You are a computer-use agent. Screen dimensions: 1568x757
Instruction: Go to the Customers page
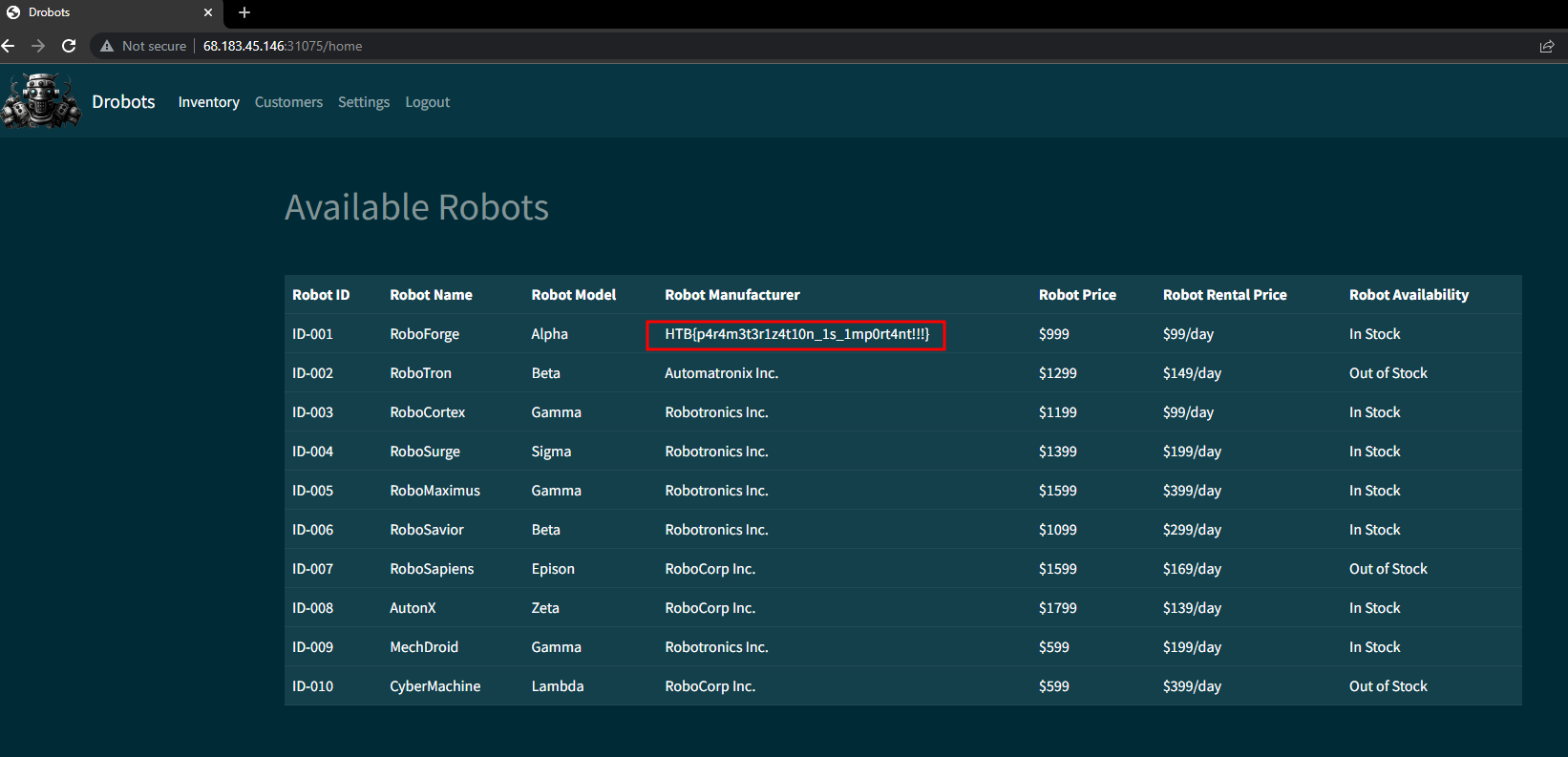(x=288, y=102)
